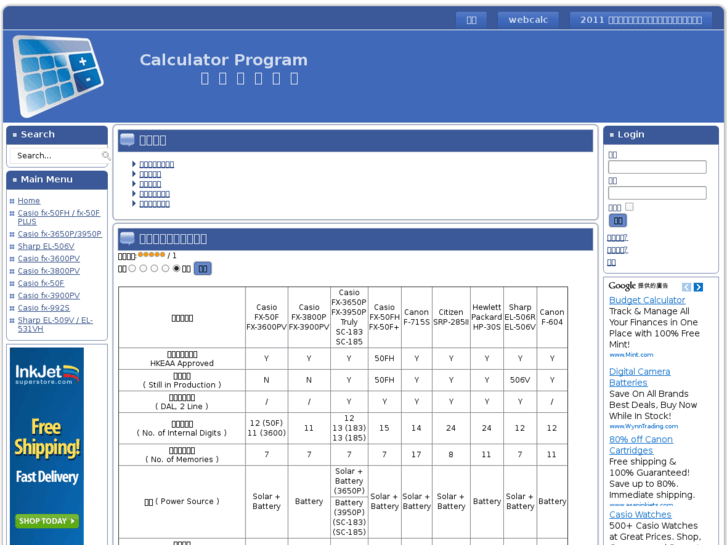
Task: Open the first top menu item left of webcalc
Action: 471,20
